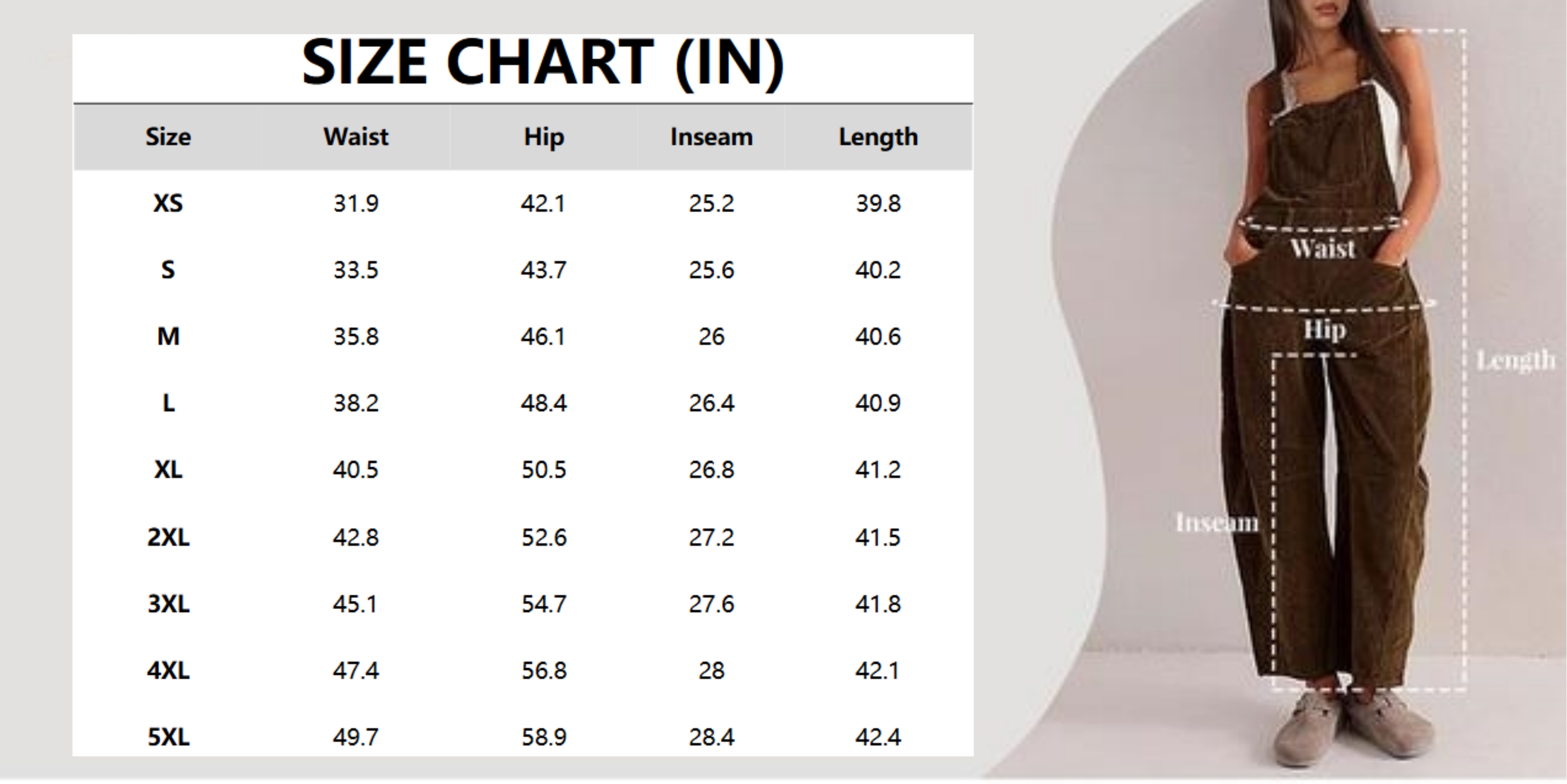Click hip value 48.4 in the L row
The width and height of the screenshot is (1567, 784).
click(544, 403)
